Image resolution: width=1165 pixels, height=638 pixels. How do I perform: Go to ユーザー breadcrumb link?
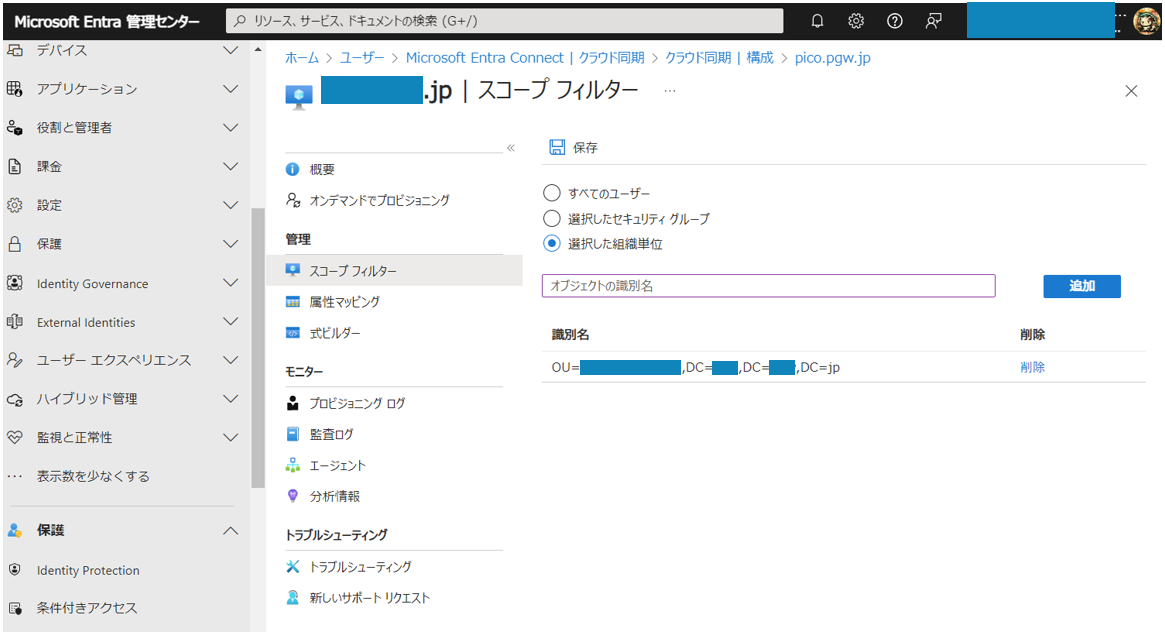[362, 58]
